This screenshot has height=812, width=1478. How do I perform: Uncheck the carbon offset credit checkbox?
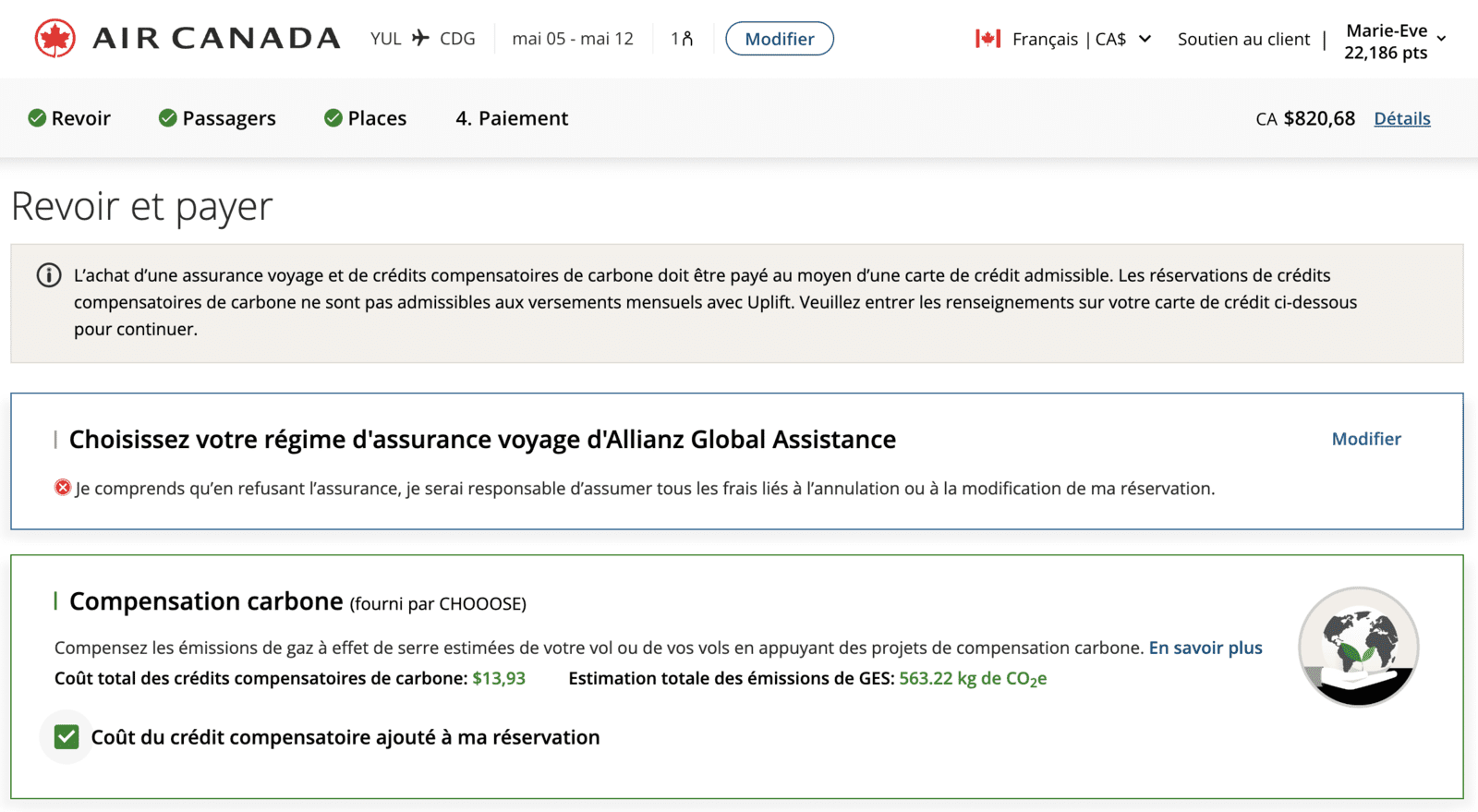click(x=67, y=737)
